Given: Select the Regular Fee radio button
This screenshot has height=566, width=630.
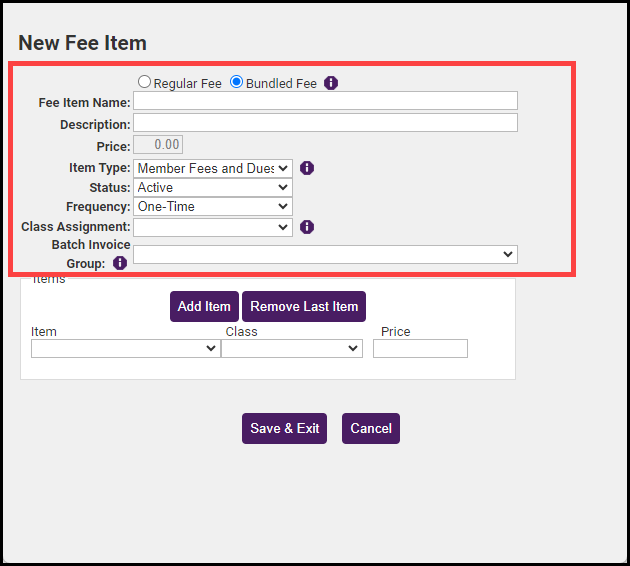Looking at the screenshot, I should 145,82.
